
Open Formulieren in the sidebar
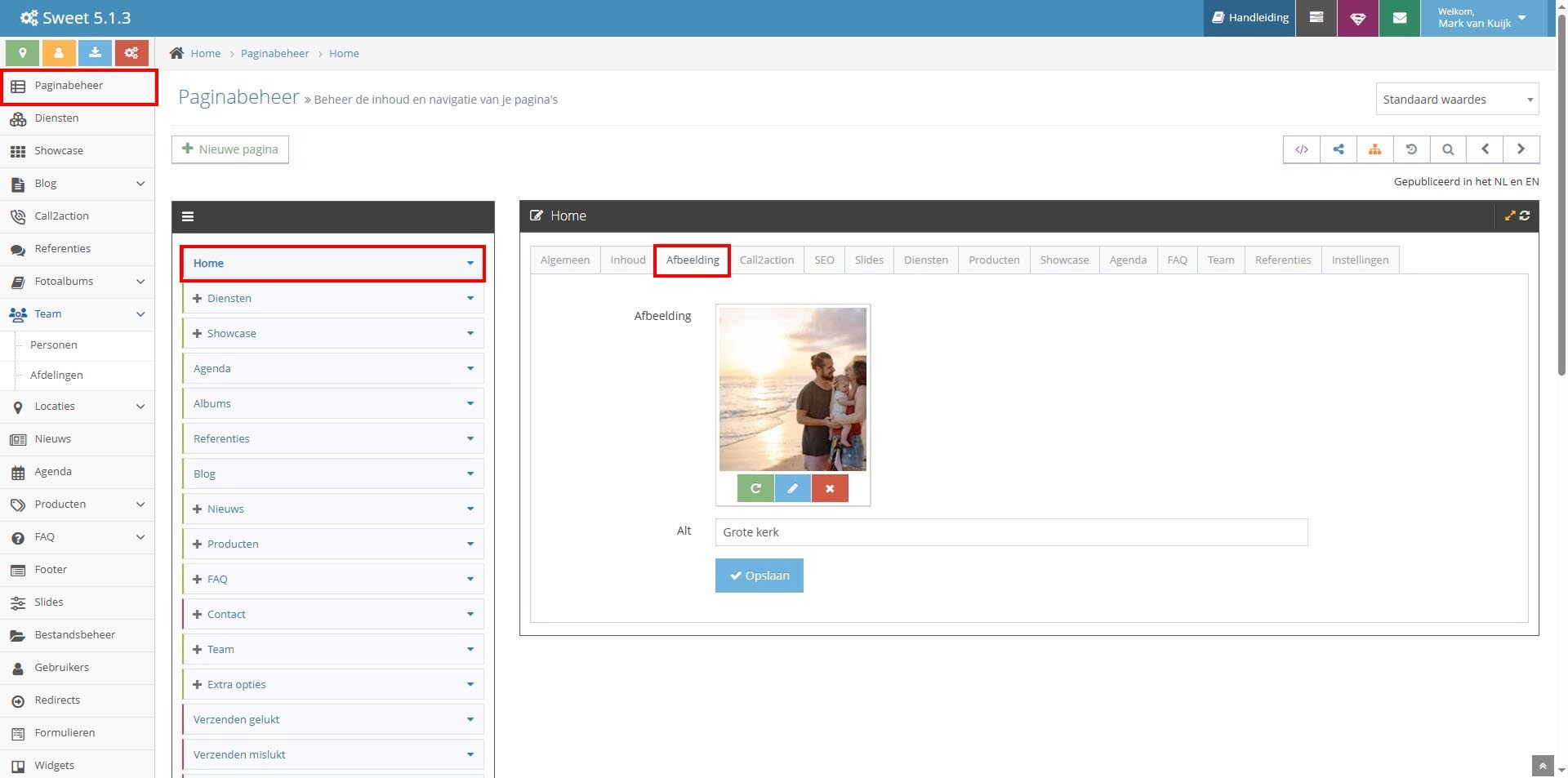click(x=78, y=733)
